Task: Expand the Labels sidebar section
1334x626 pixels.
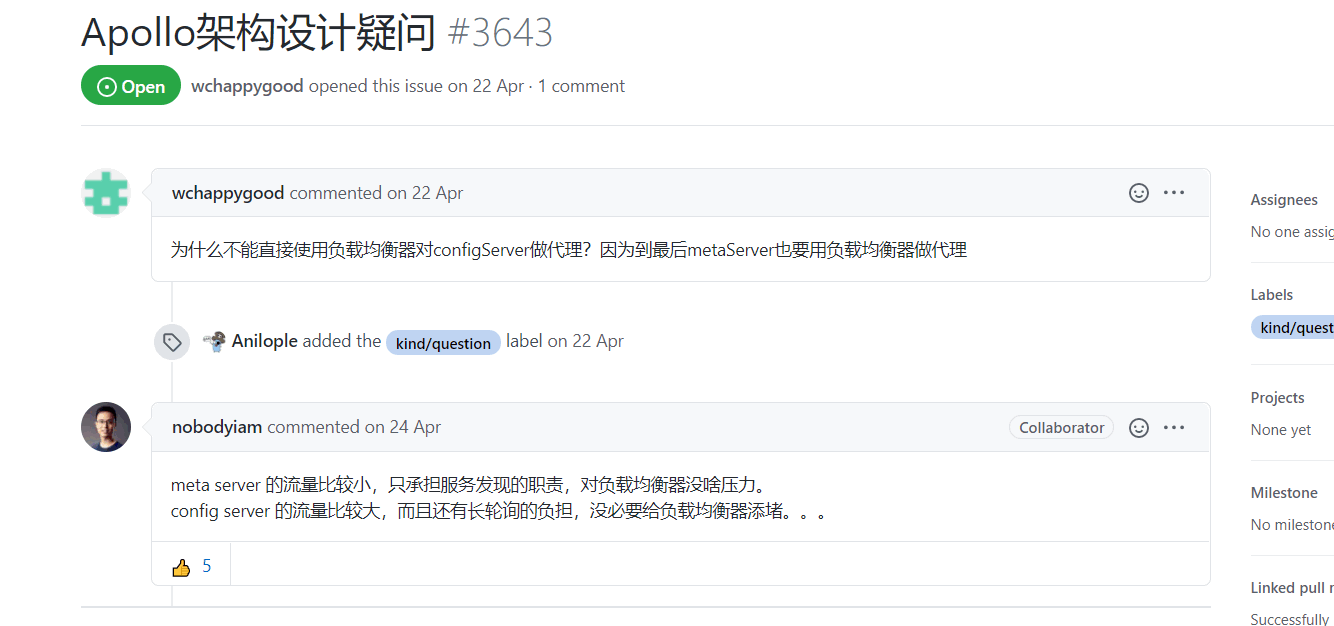Action: pos(1272,295)
